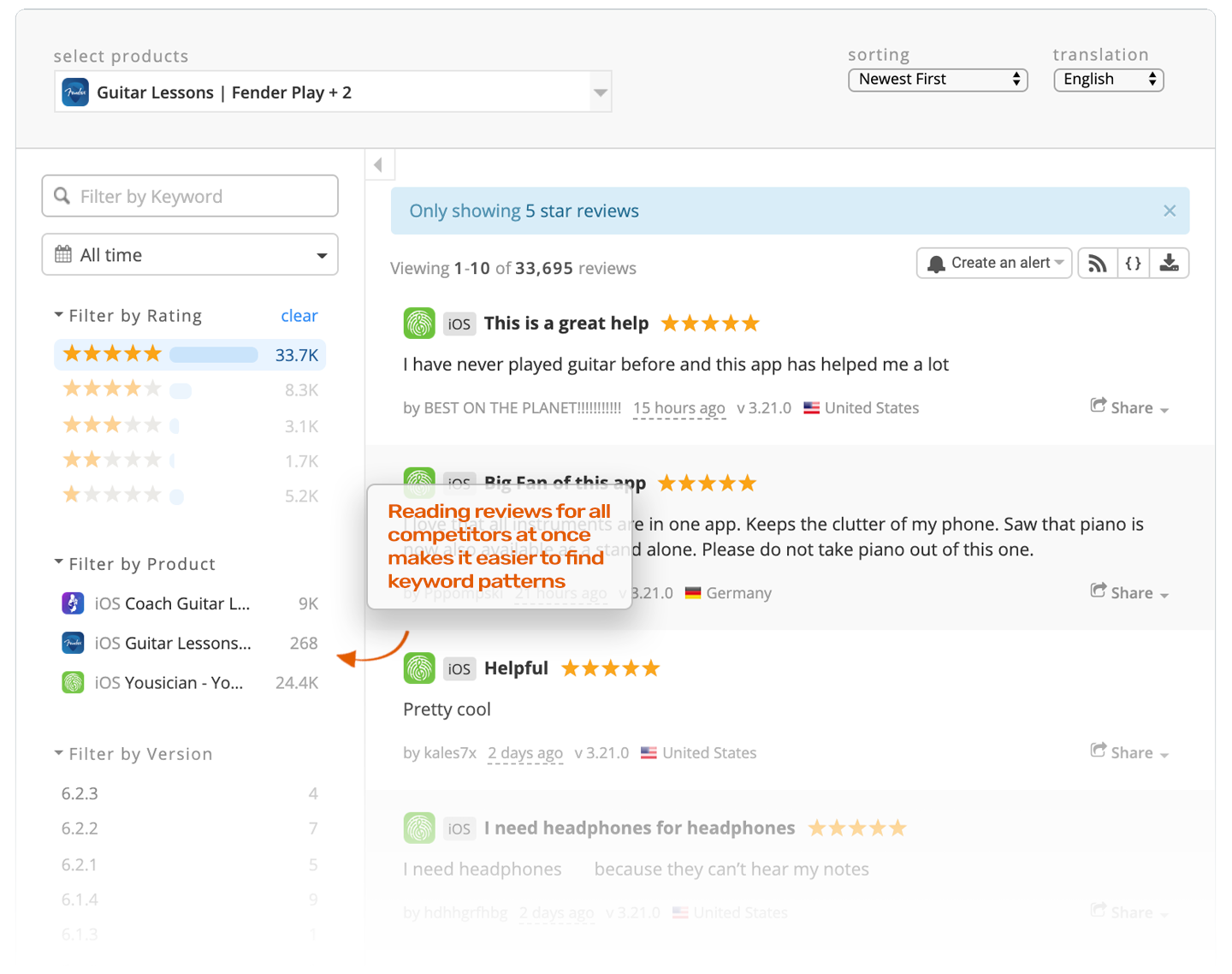1232x974 pixels.
Task: Collapse the Filter by Rating section
Action: pyautogui.click(x=127, y=316)
